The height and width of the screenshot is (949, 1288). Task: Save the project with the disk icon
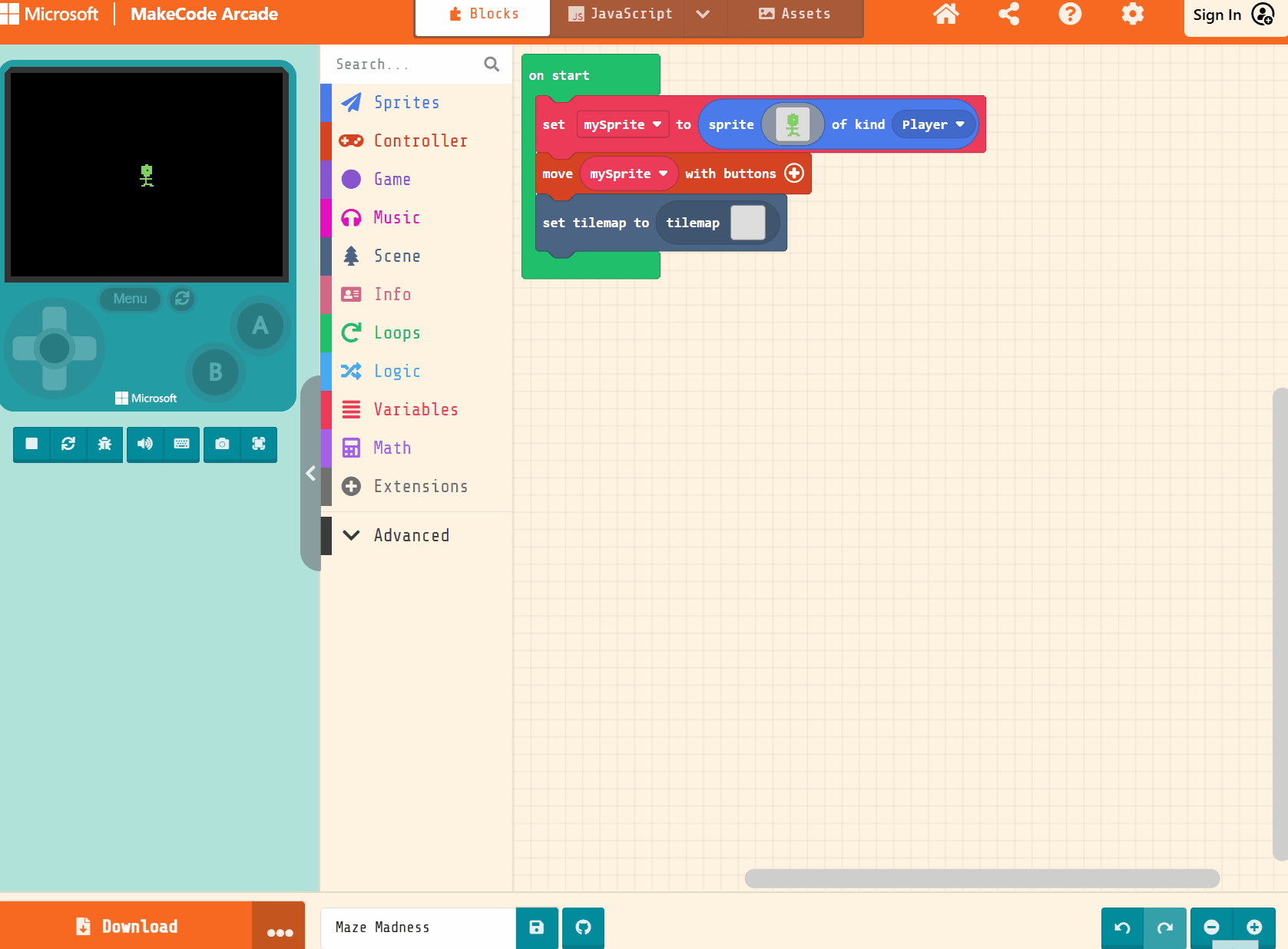coord(537,928)
